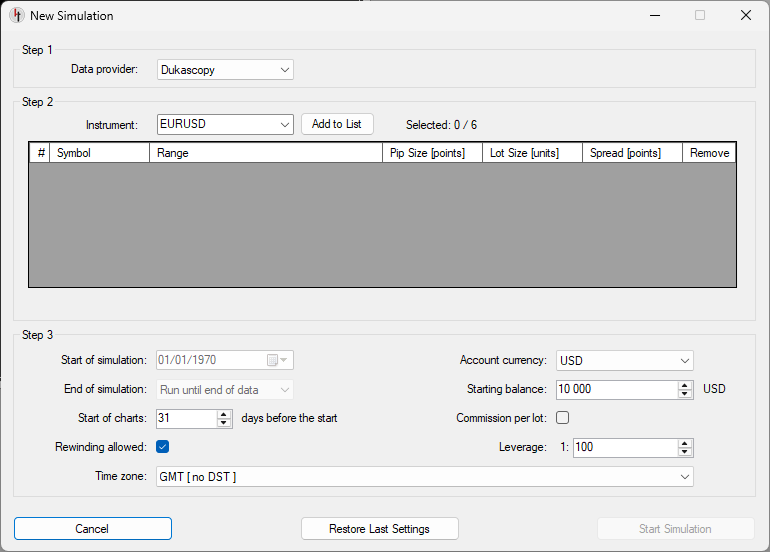Click the Spread [points] column header
770x552 pixels.
tap(632, 153)
